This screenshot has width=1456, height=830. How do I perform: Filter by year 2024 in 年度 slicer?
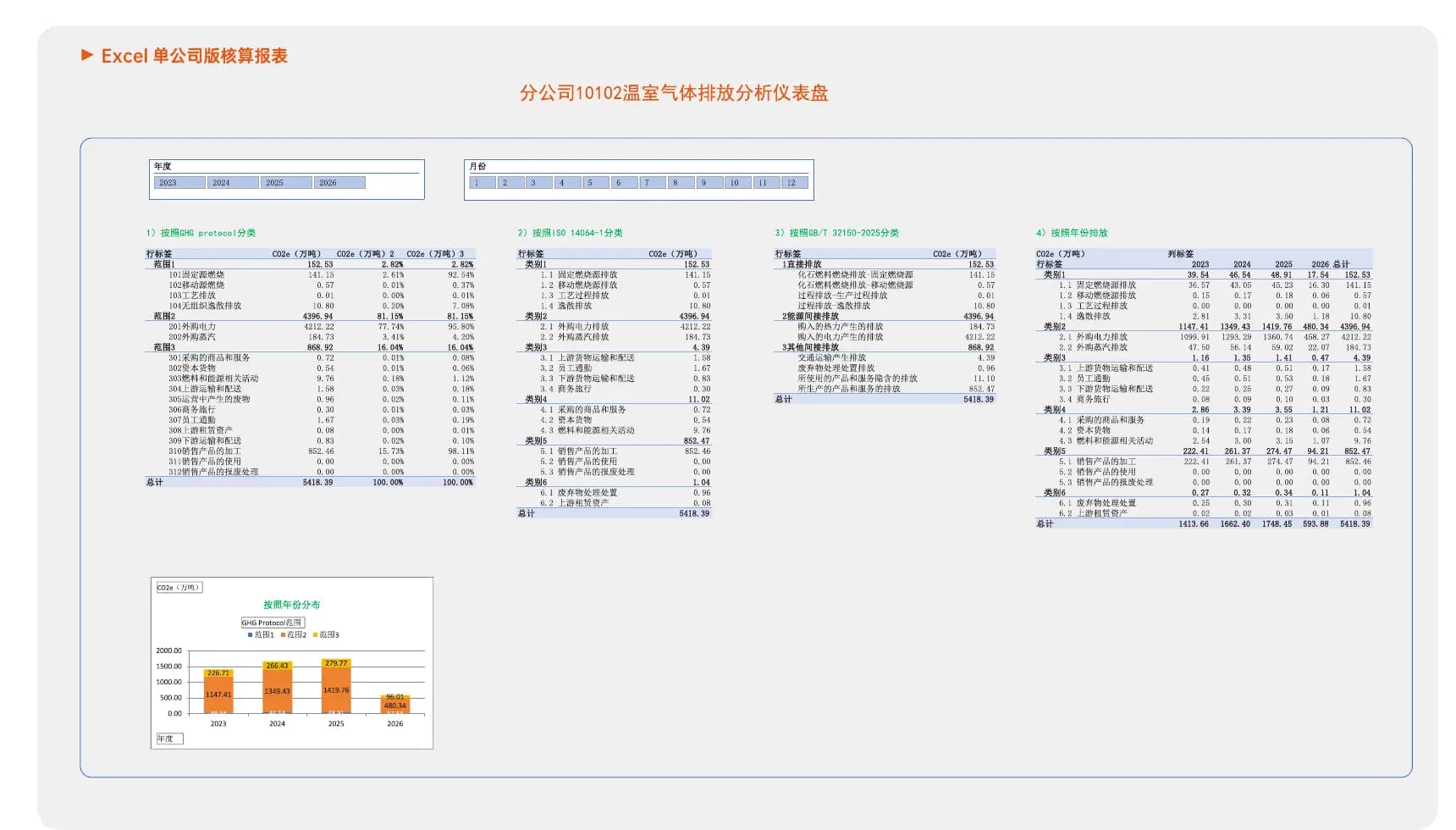[233, 183]
